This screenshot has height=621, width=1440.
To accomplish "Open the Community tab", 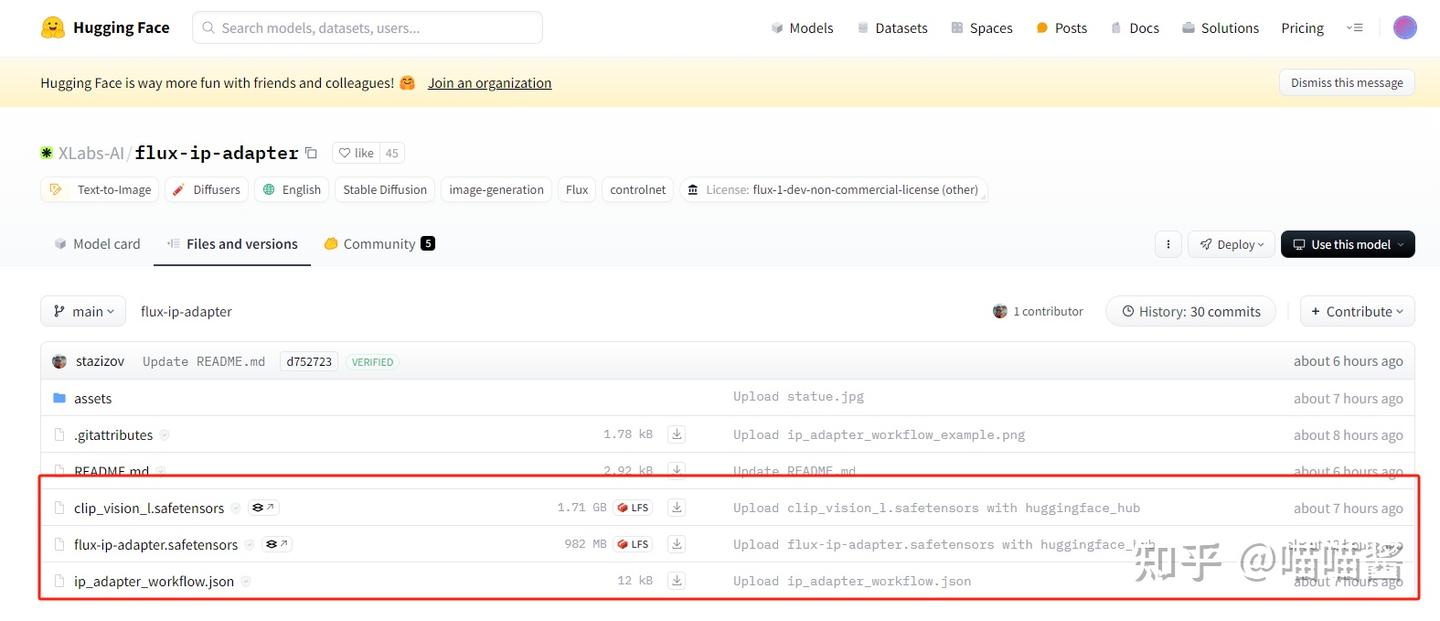I will tap(379, 244).
